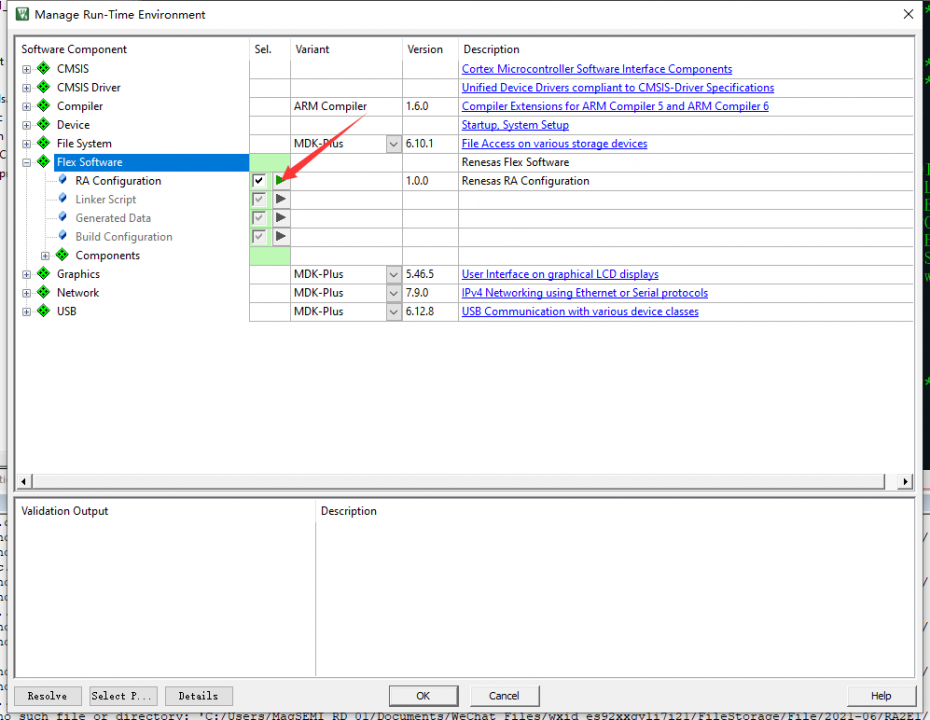Click the play button in Linker Script row
Image resolution: width=930 pixels, height=720 pixels.
coord(281,199)
